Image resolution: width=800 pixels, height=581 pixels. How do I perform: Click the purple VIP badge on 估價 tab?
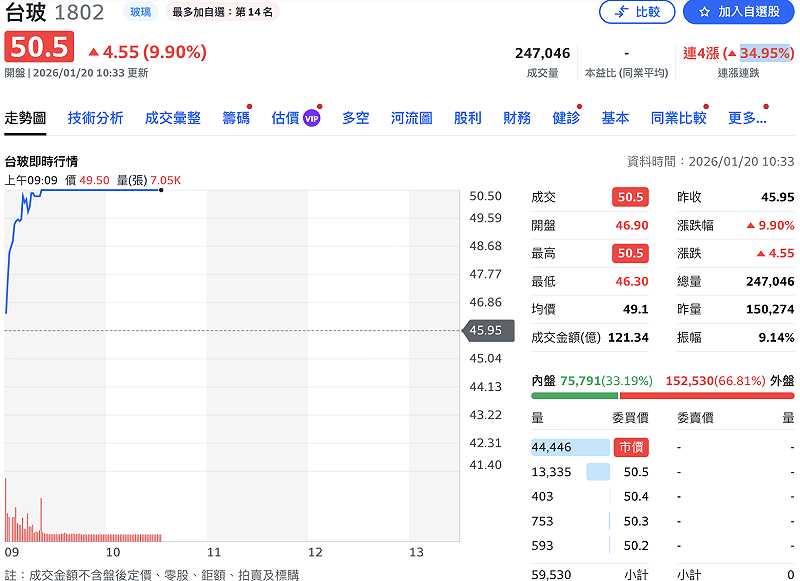point(312,116)
